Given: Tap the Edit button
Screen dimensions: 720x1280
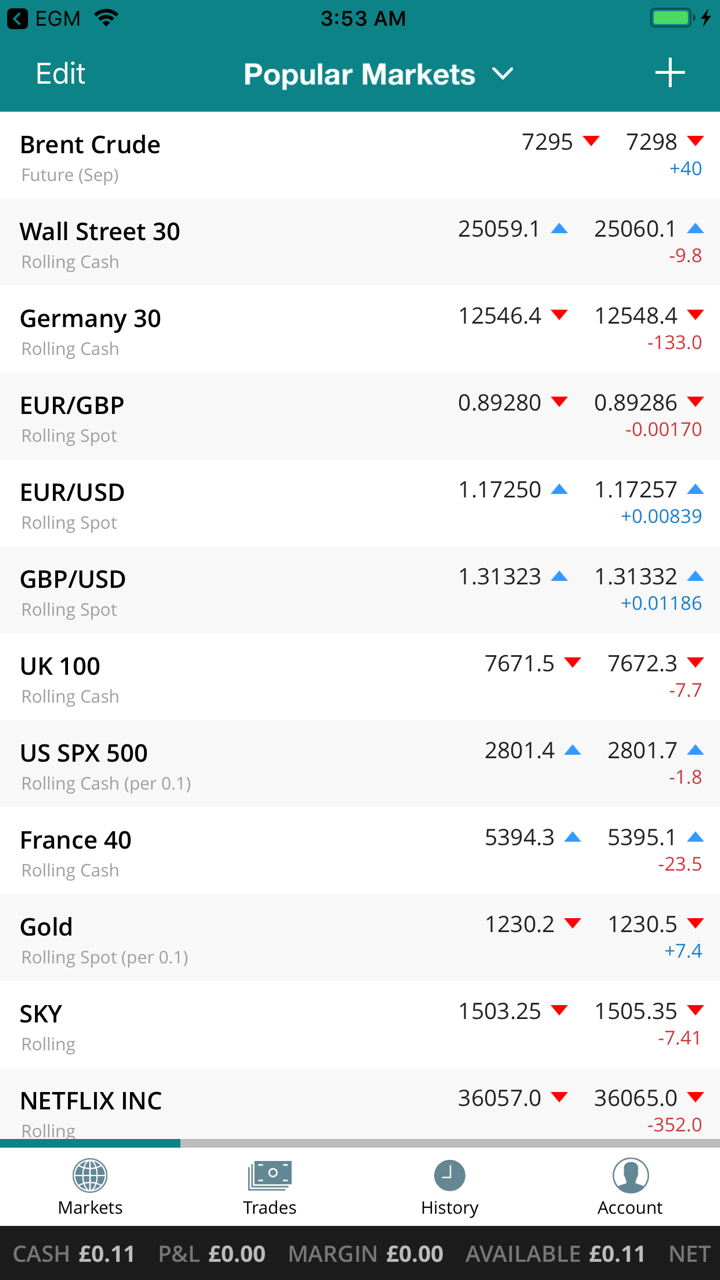Looking at the screenshot, I should pos(60,74).
